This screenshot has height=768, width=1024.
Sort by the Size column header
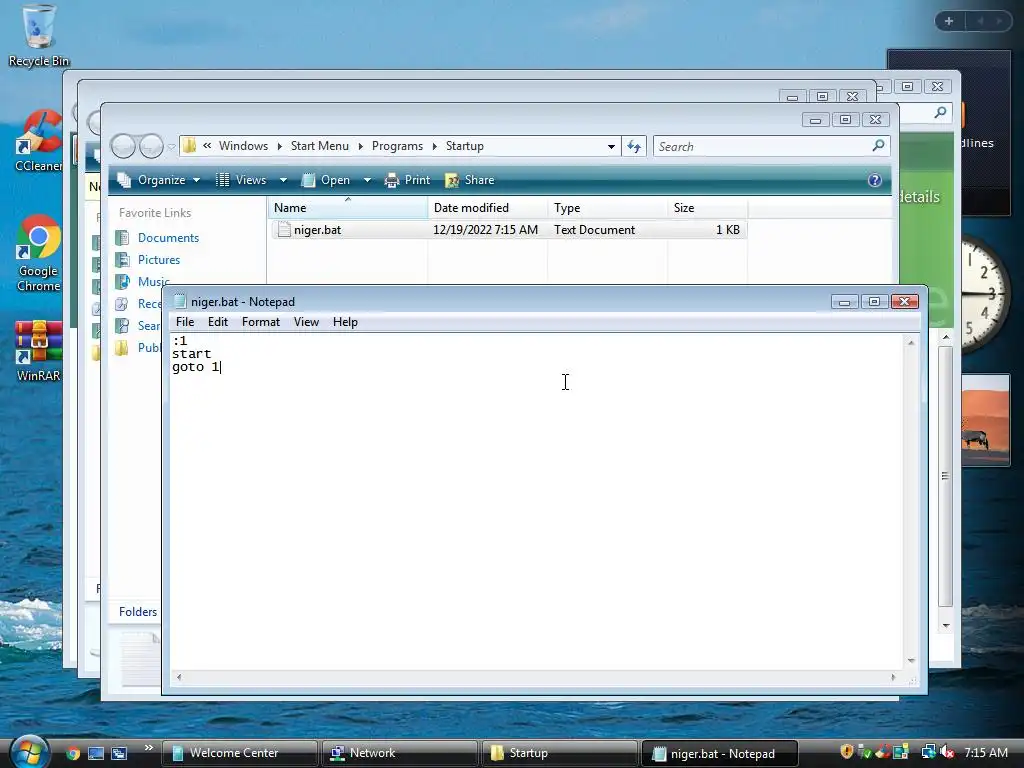tap(707, 208)
